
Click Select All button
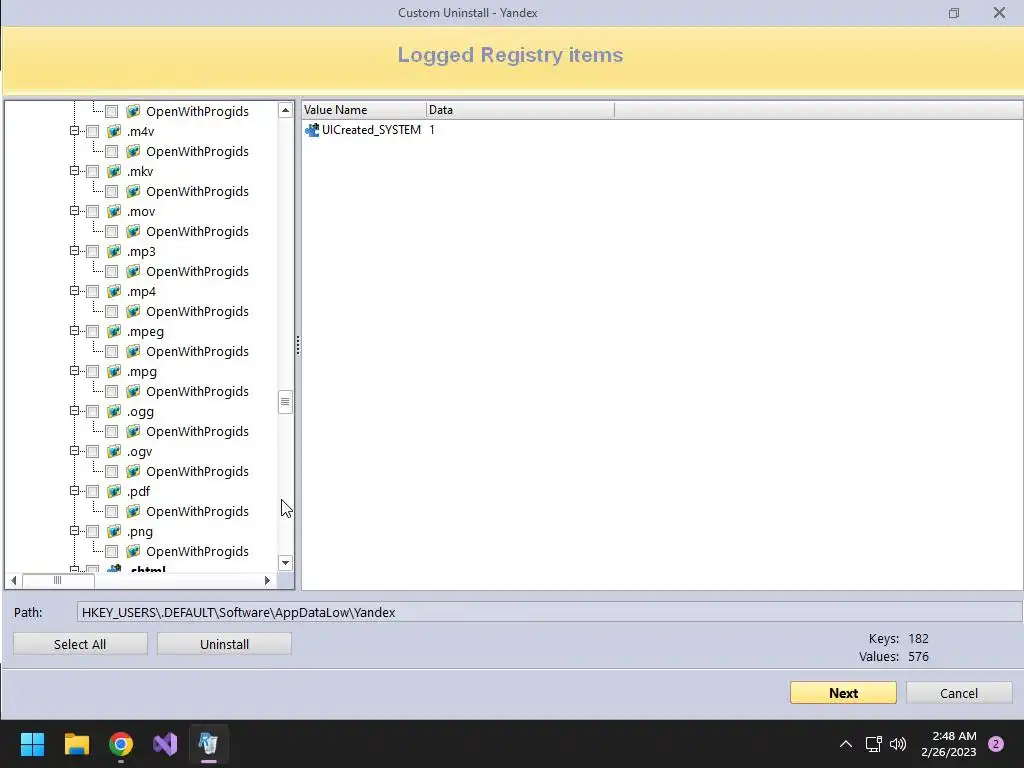(x=80, y=644)
